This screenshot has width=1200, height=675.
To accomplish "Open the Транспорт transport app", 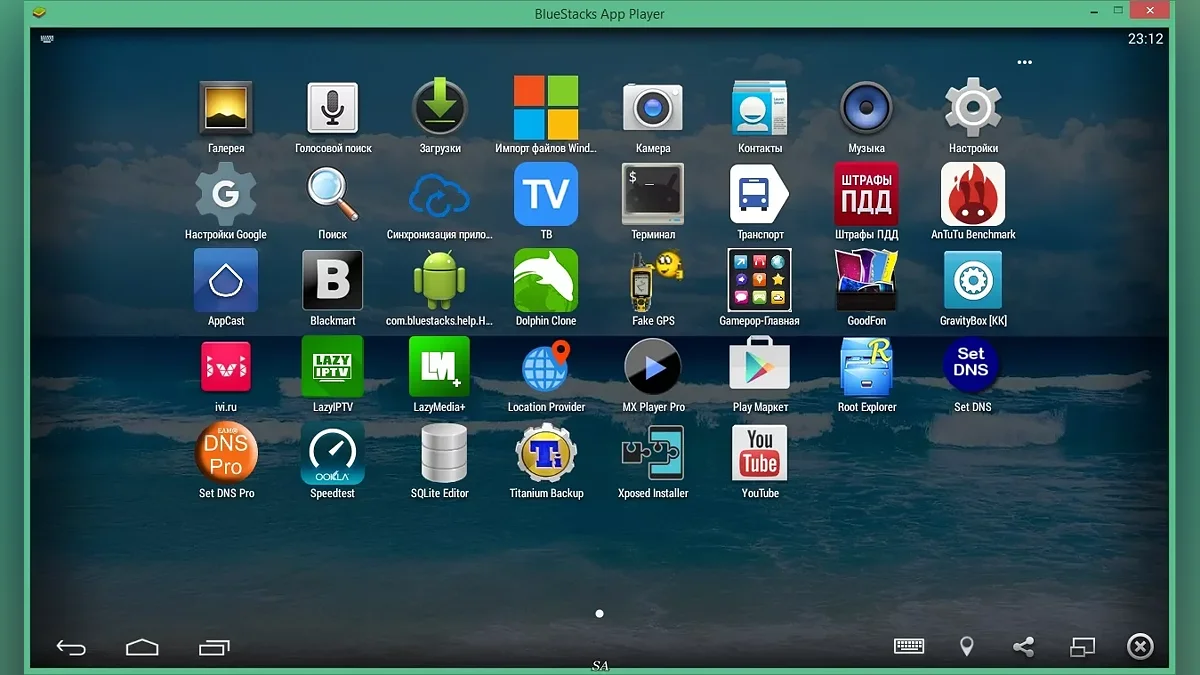I will coord(760,194).
